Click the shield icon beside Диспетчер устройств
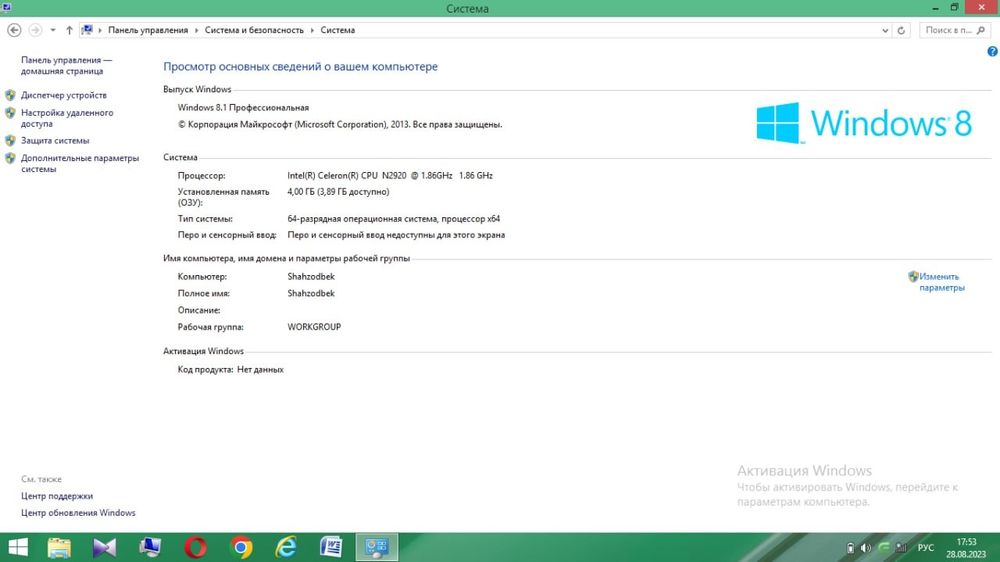Viewport: 1000px width, 562px height. (x=10, y=95)
